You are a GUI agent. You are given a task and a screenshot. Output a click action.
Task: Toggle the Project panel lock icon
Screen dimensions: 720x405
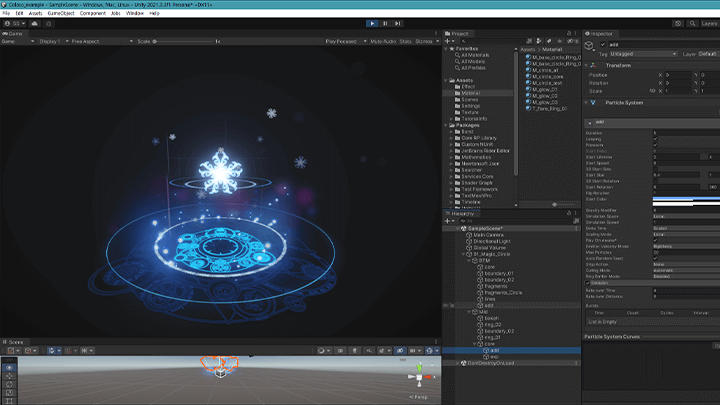point(569,34)
